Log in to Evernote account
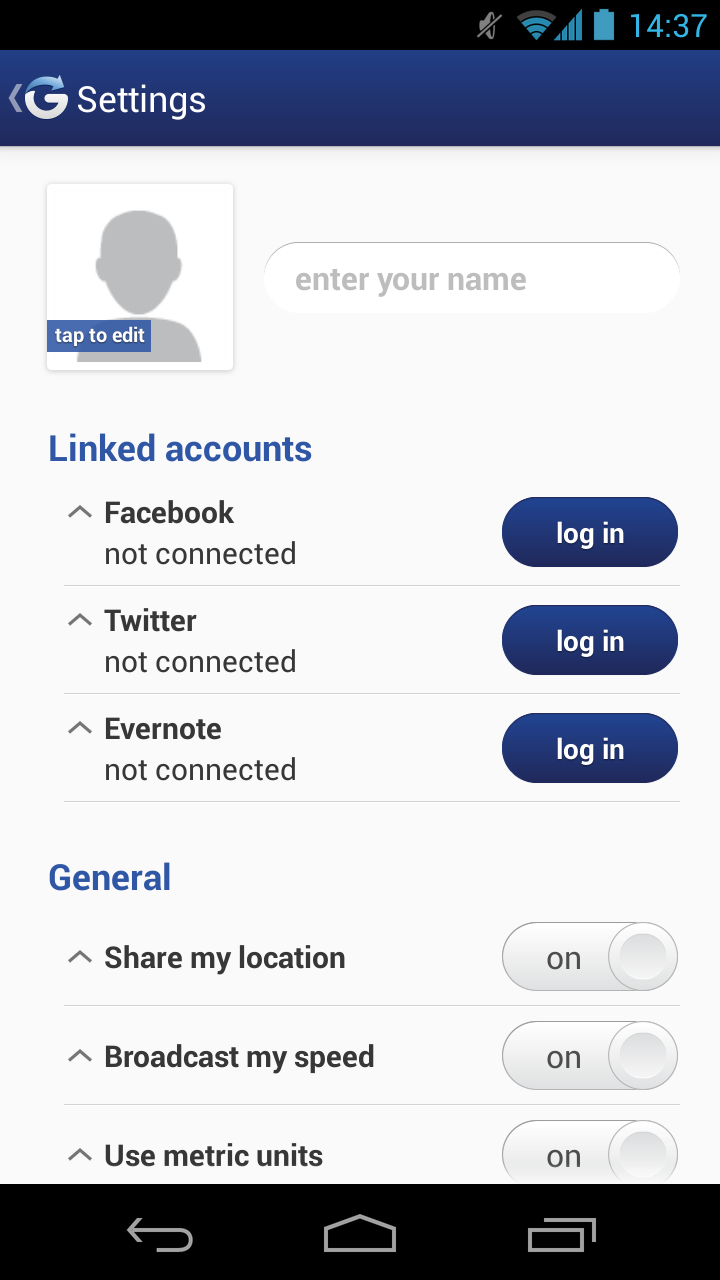The image size is (720, 1280). [x=589, y=749]
